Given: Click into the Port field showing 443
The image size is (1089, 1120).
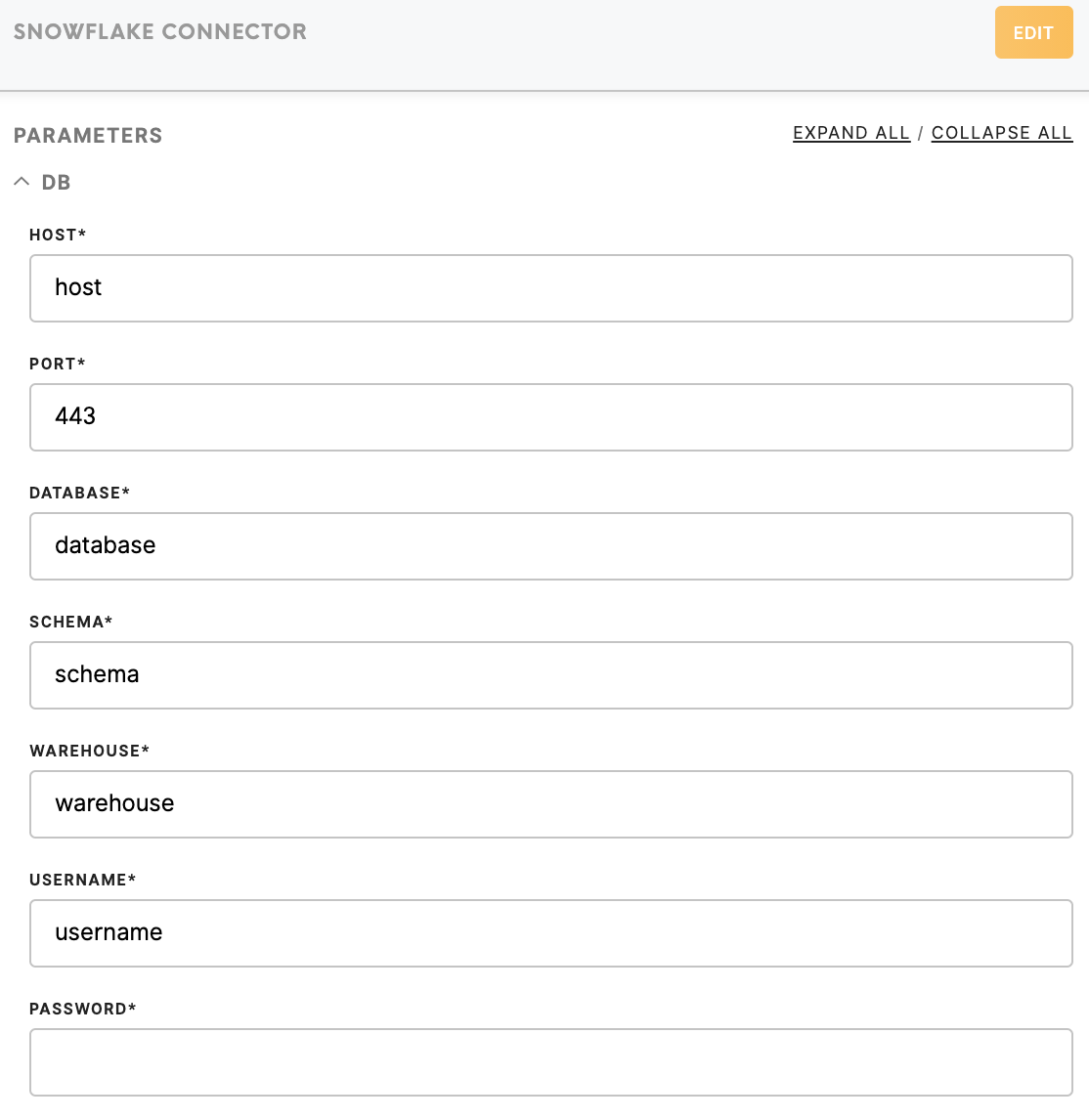Looking at the screenshot, I should (x=551, y=417).
